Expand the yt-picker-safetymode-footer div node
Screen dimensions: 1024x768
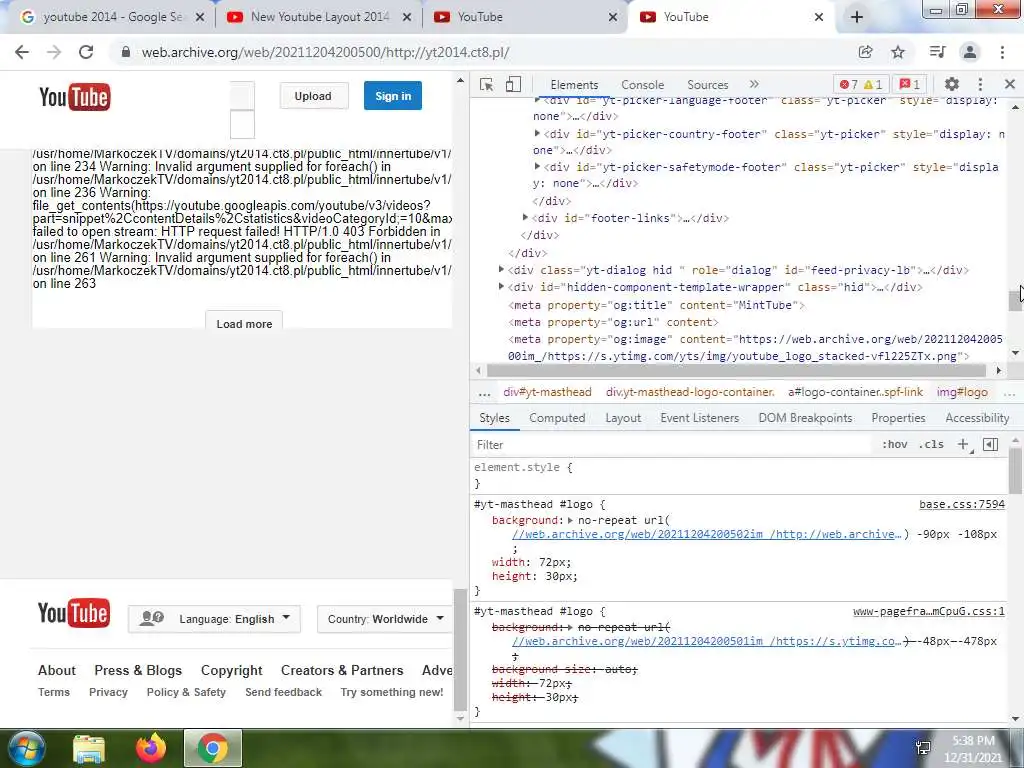point(537,167)
